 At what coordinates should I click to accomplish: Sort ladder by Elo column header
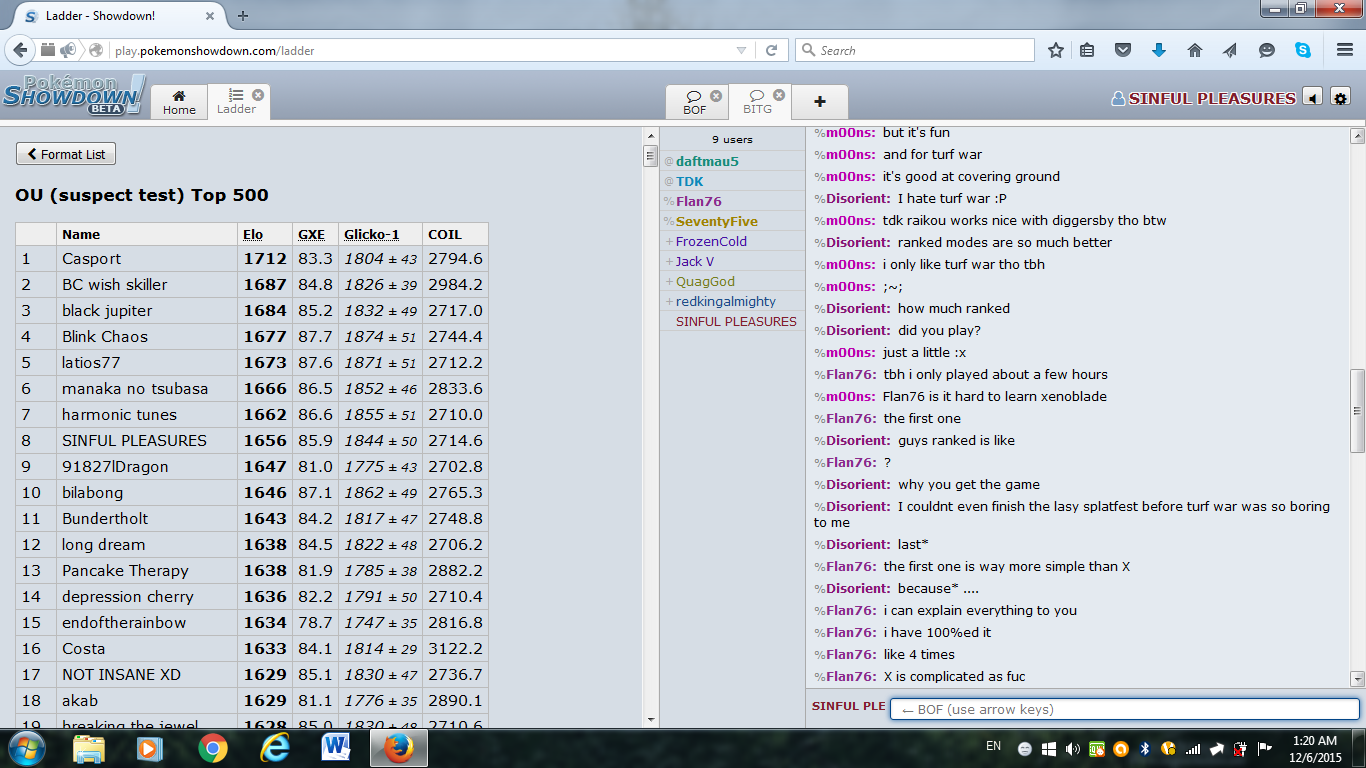pos(253,234)
